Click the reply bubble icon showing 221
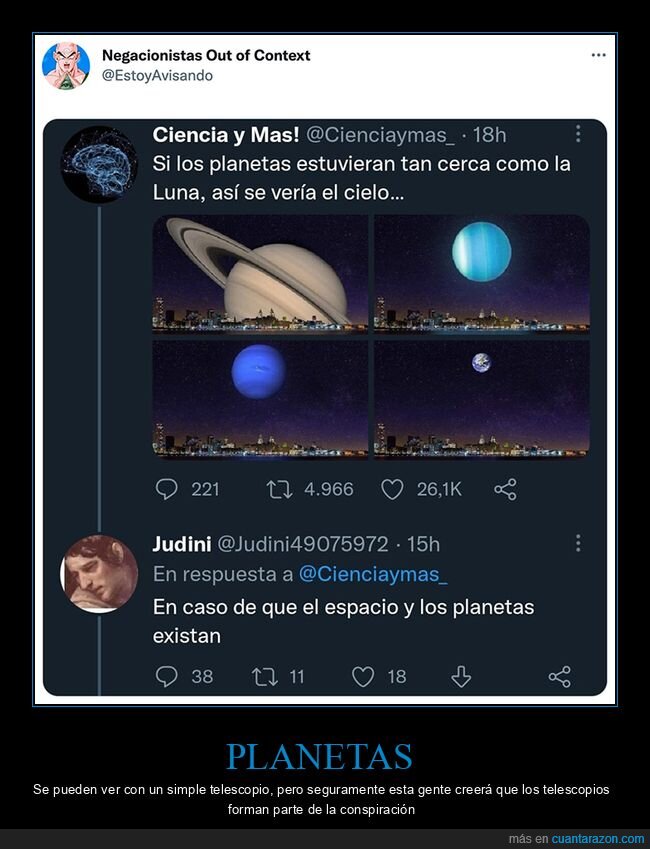This screenshot has height=849, width=650. click(x=168, y=489)
